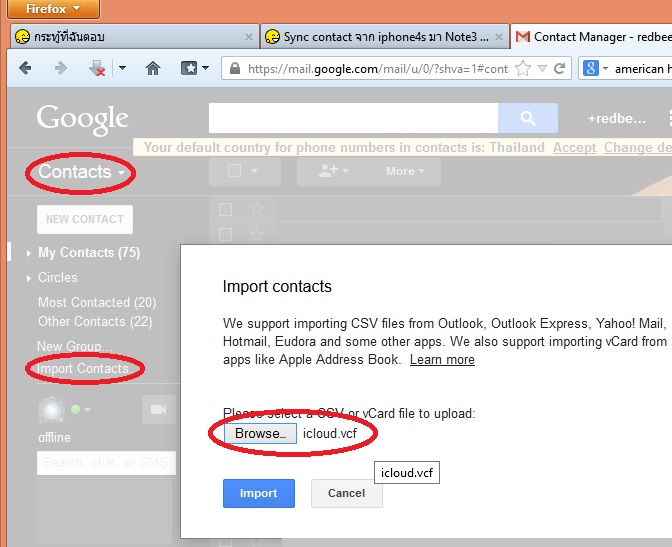This screenshot has width=672, height=547.
Task: Click the Google logo
Action: [82, 120]
